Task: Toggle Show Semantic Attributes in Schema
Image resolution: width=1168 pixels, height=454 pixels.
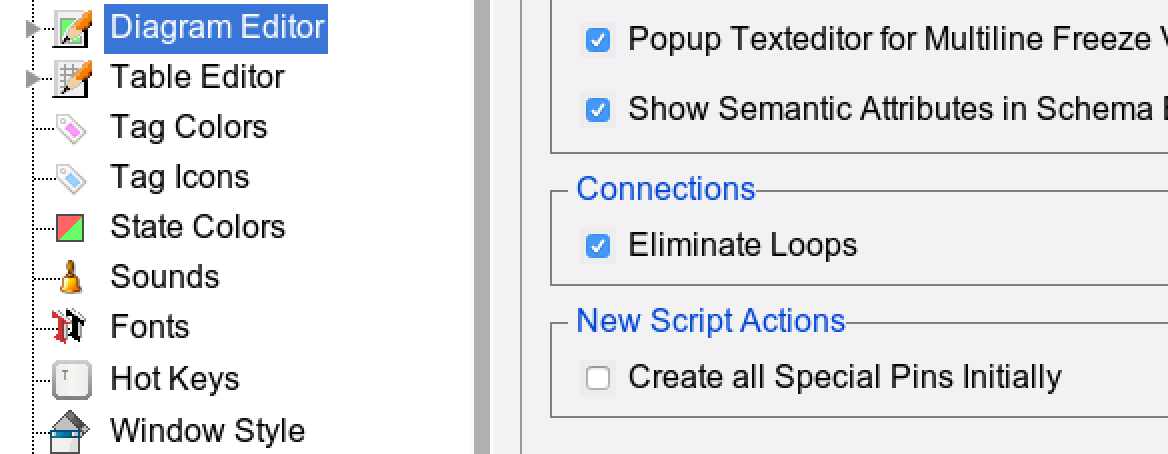Action: pyautogui.click(x=597, y=109)
